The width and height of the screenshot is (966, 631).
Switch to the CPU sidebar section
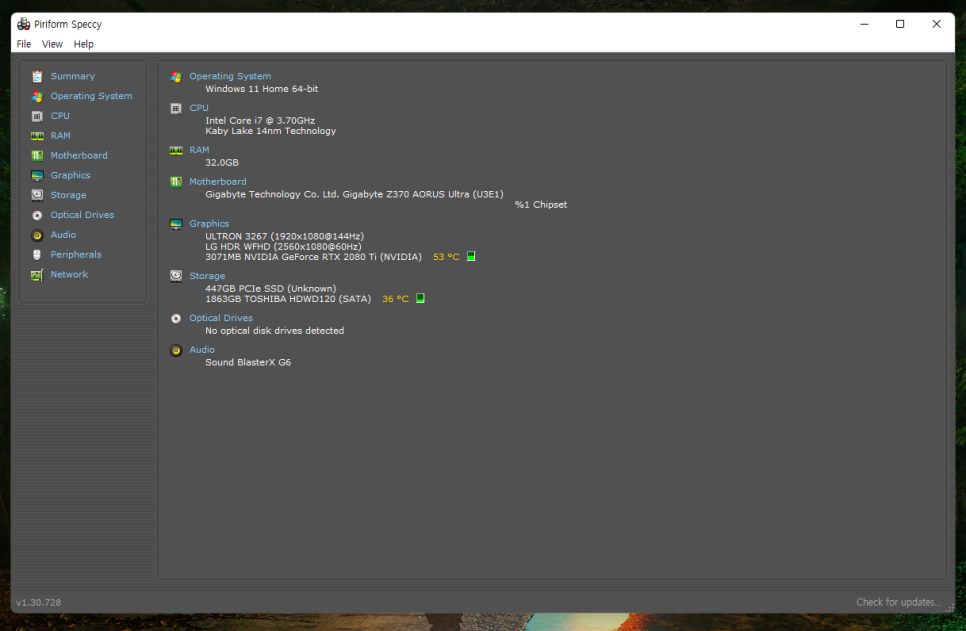(60, 116)
